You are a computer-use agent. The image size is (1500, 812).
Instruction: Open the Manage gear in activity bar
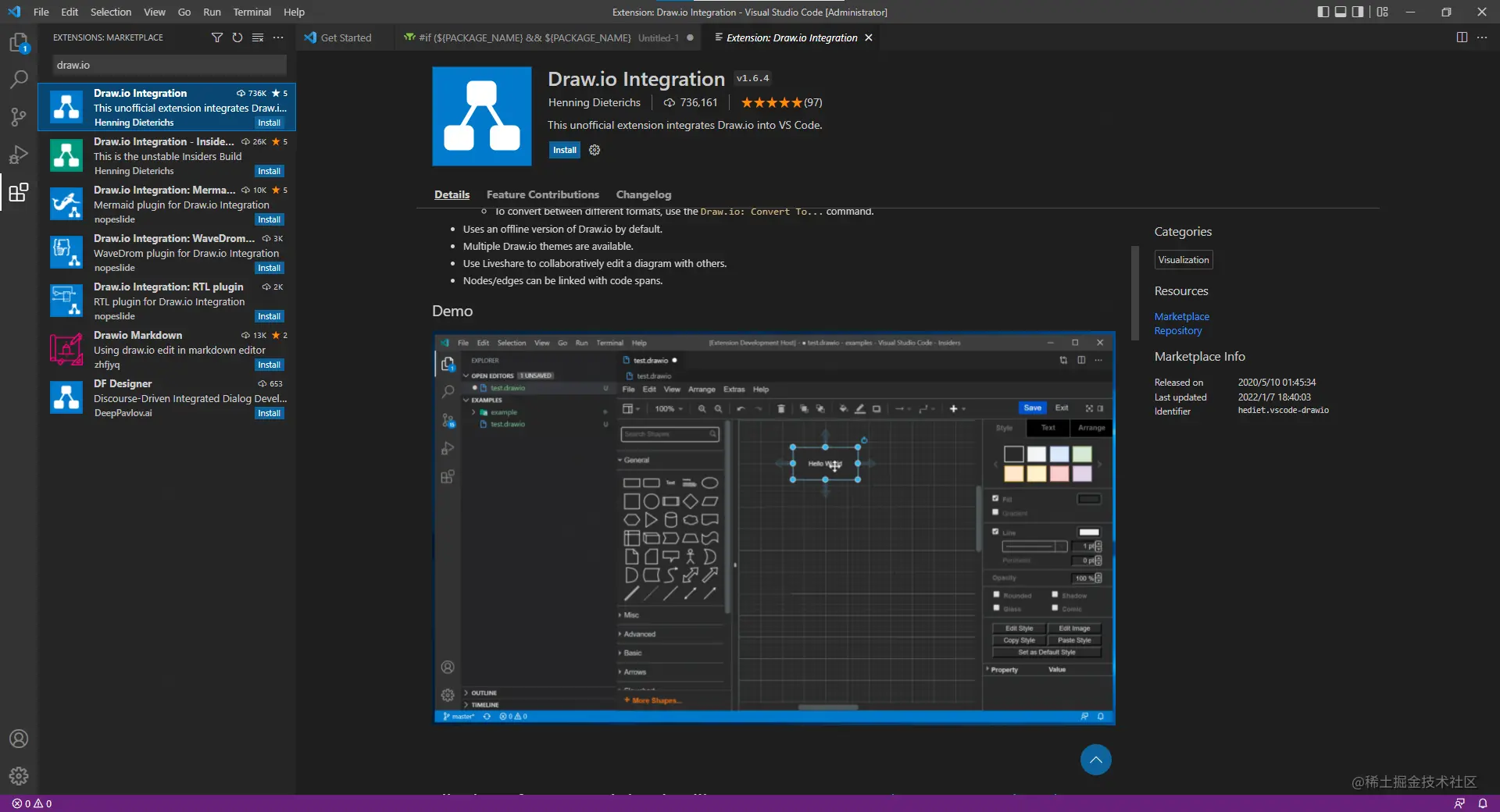pyautogui.click(x=19, y=775)
